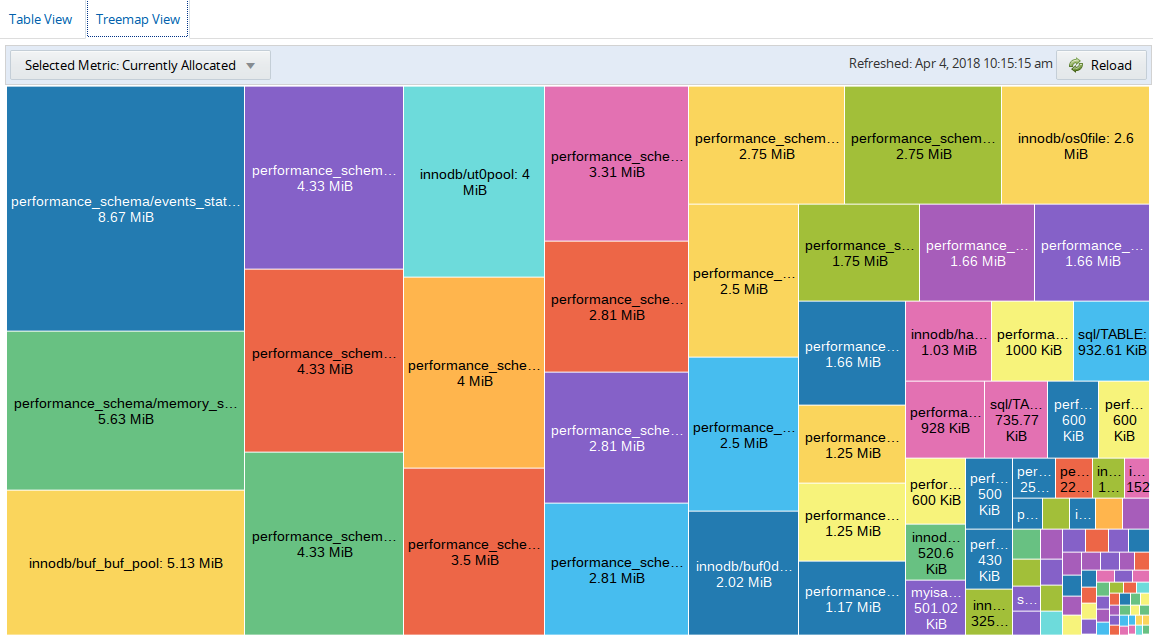This screenshot has width=1153, height=637.
Task: Click the blue 500 KiB block
Action: [x=989, y=494]
